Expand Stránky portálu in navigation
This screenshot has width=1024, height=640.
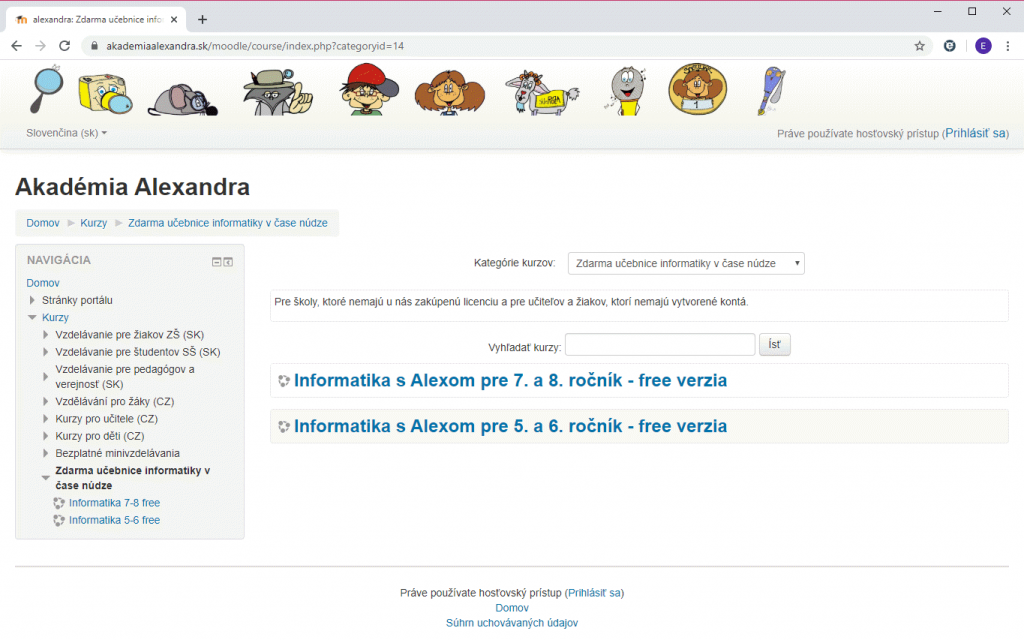click(x=32, y=300)
